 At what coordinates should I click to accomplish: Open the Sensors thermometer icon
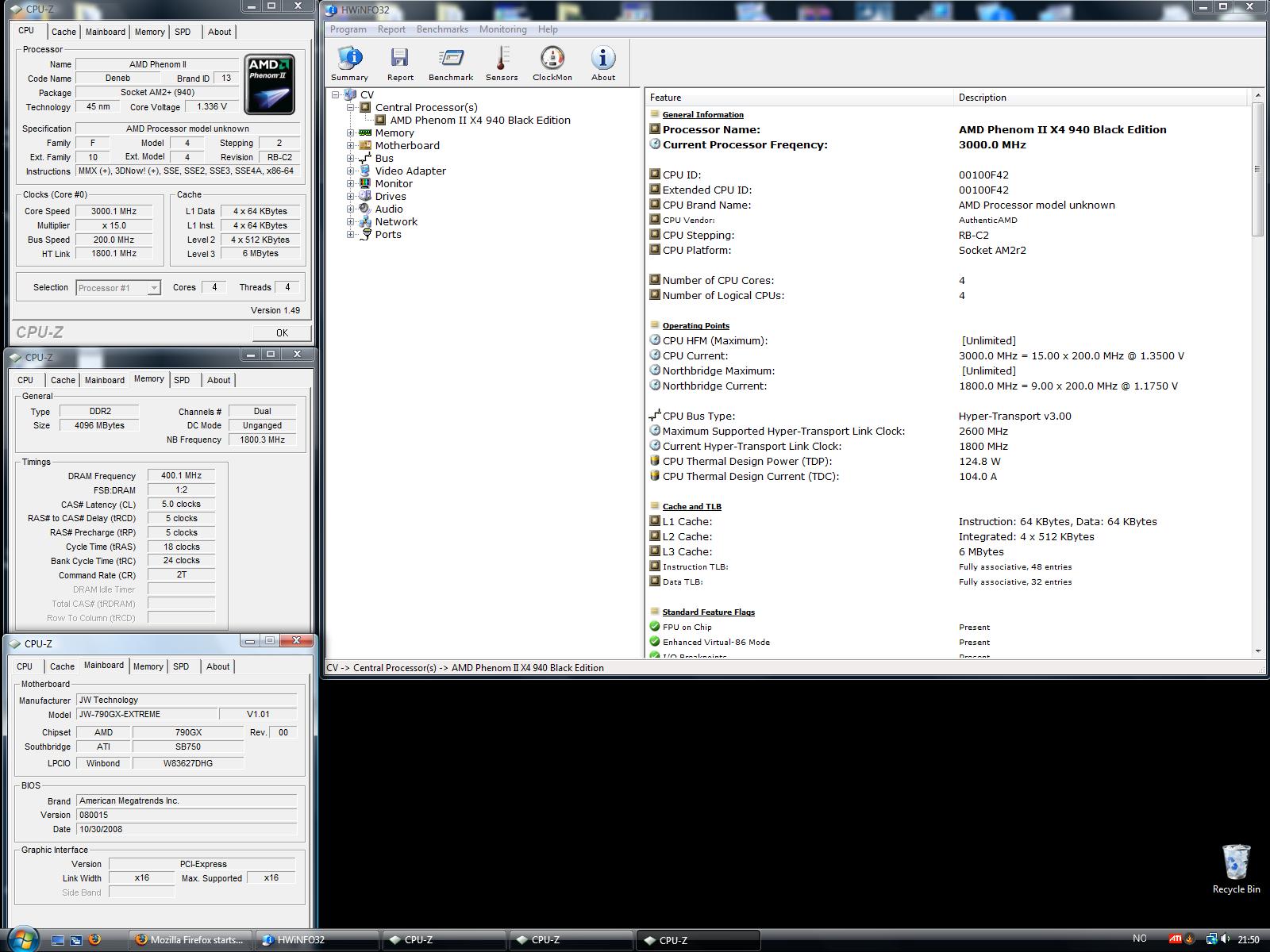[502, 63]
